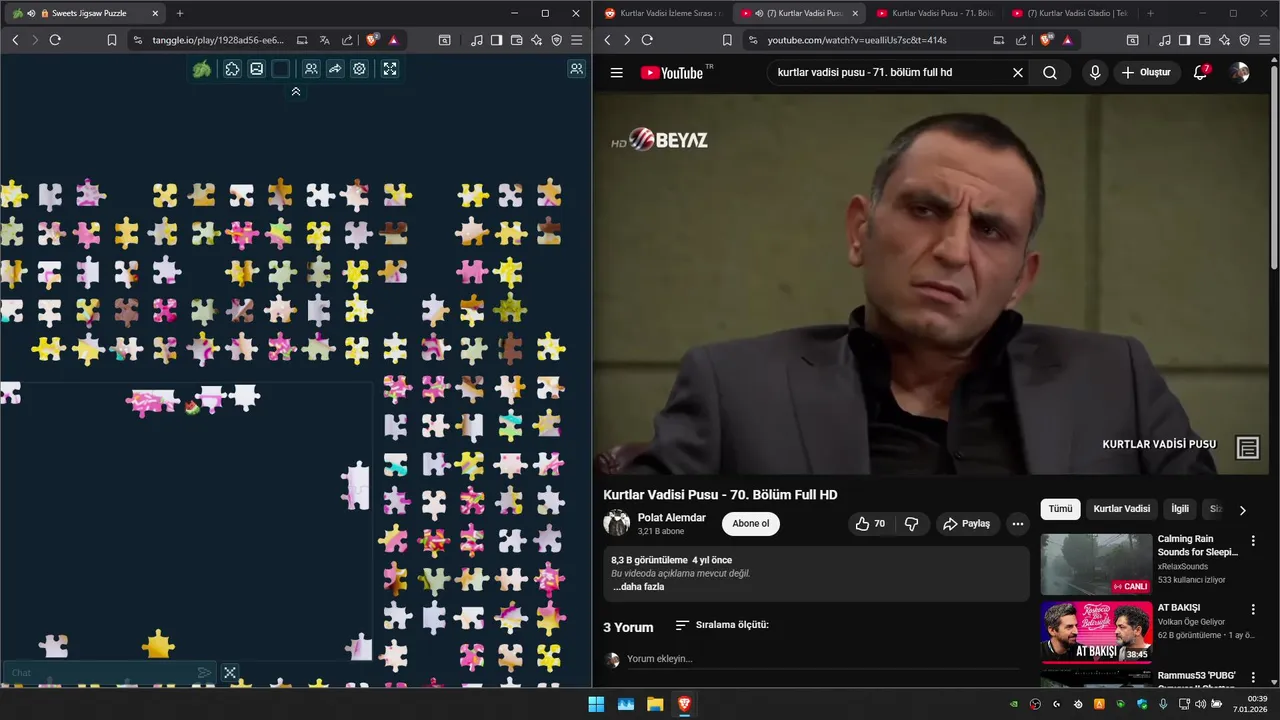This screenshot has height=720, width=1280.
Task: Share the Tanggle puzzle room
Action: 335,69
